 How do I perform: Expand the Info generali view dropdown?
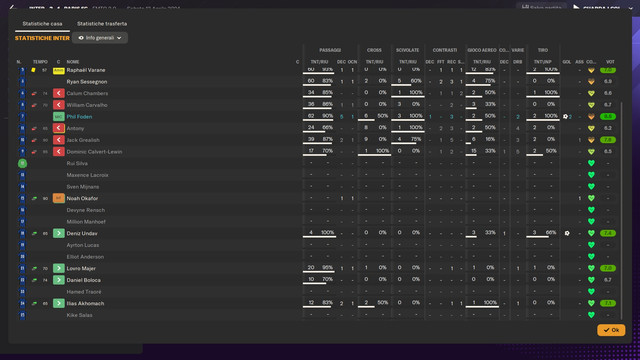[100, 38]
